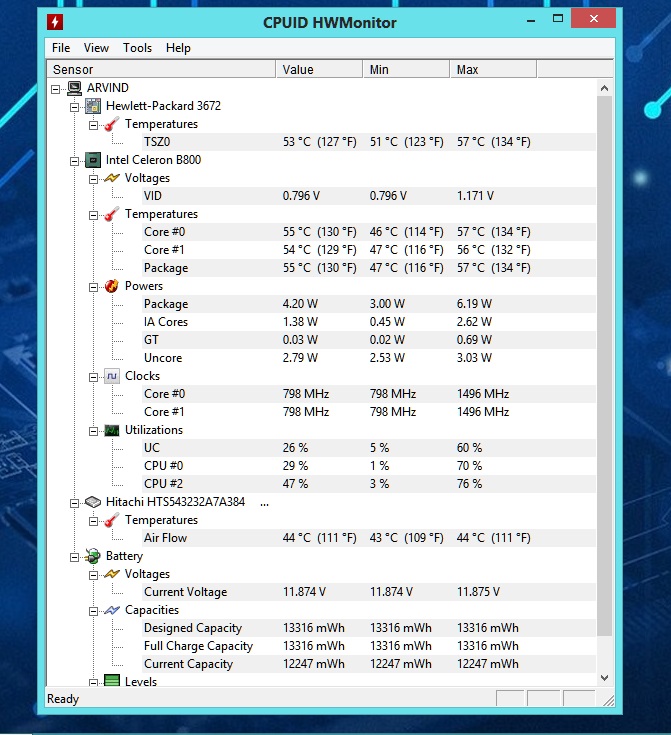This screenshot has width=671, height=735.
Task: Minimize the HWMonitor window
Action: tap(531, 21)
